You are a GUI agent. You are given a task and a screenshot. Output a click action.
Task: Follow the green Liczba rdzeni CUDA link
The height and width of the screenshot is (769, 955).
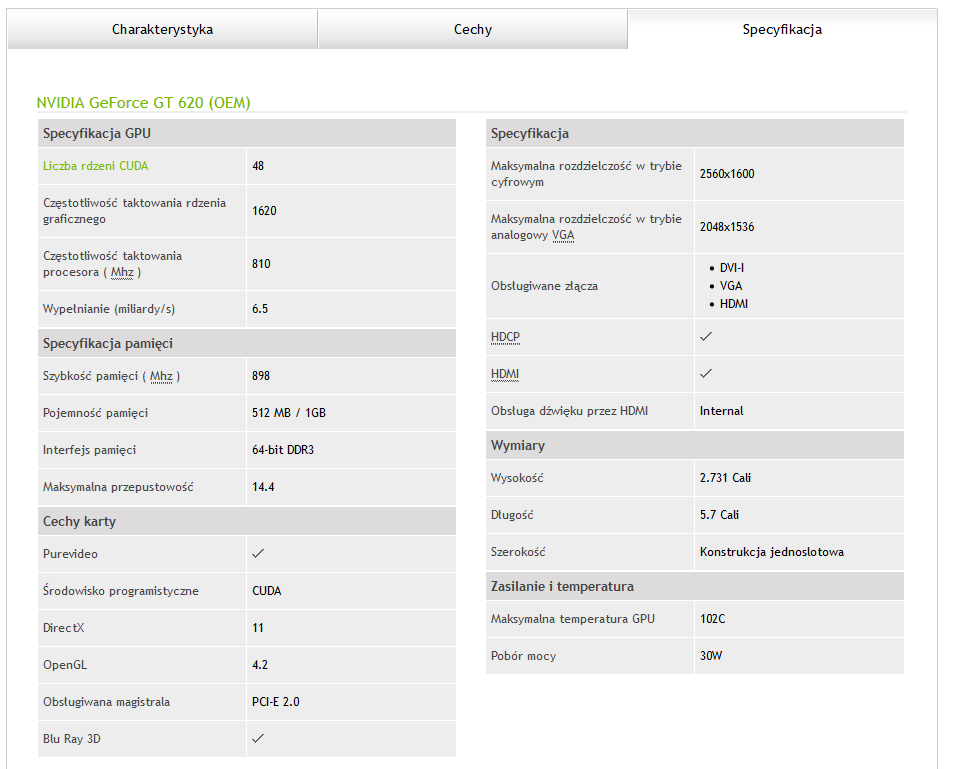tap(96, 166)
